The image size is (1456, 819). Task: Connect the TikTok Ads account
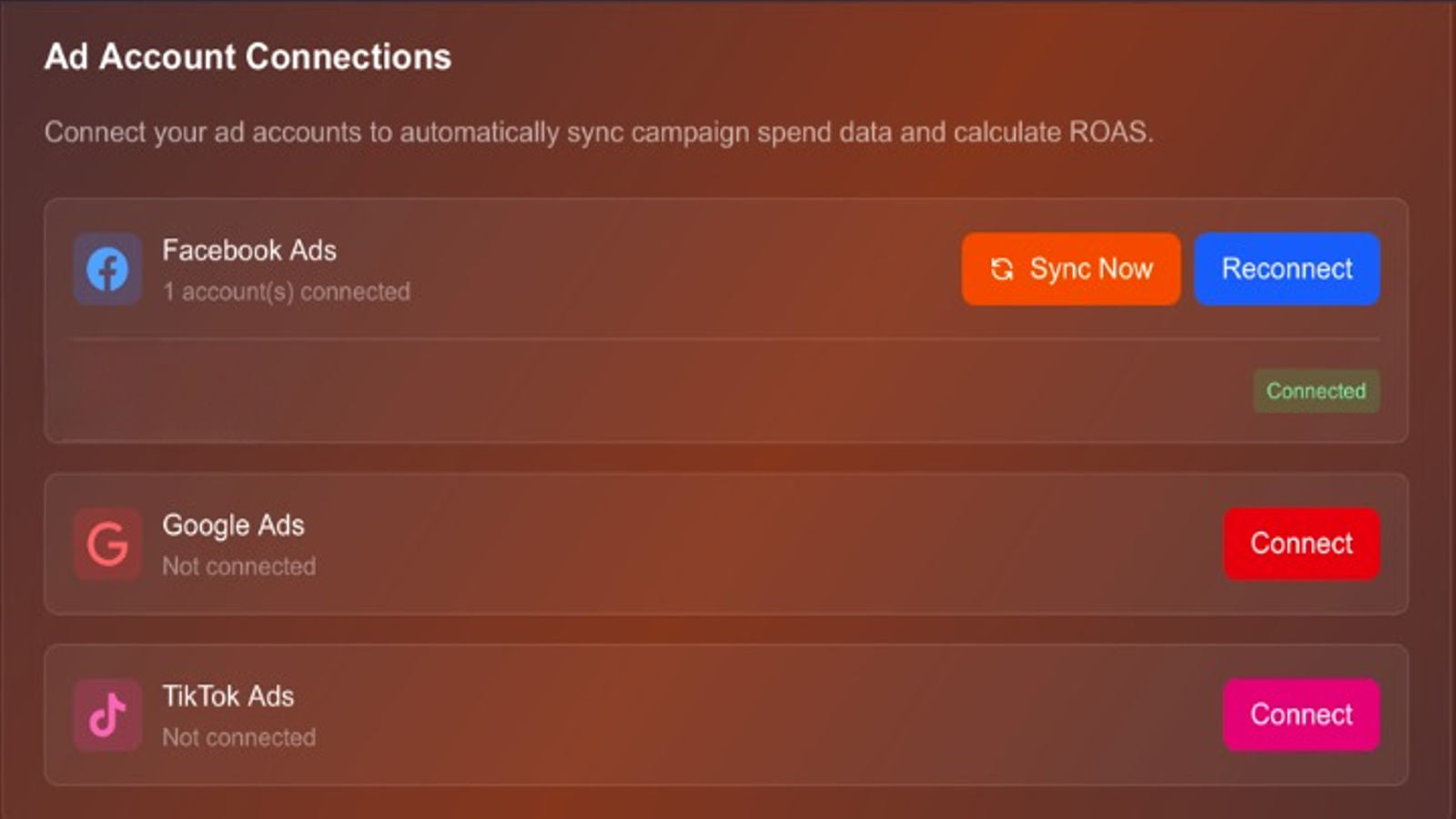[1300, 715]
